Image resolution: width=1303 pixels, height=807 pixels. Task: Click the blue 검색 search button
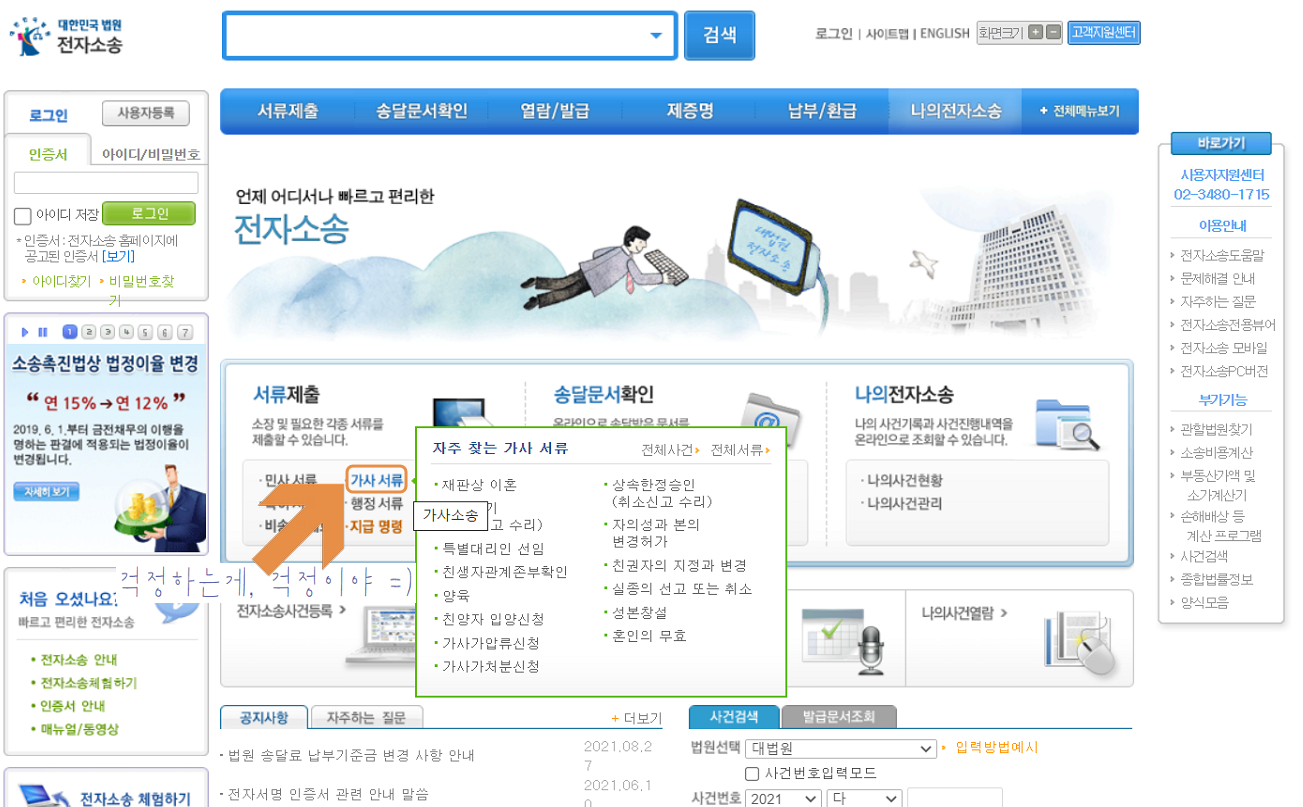(719, 35)
